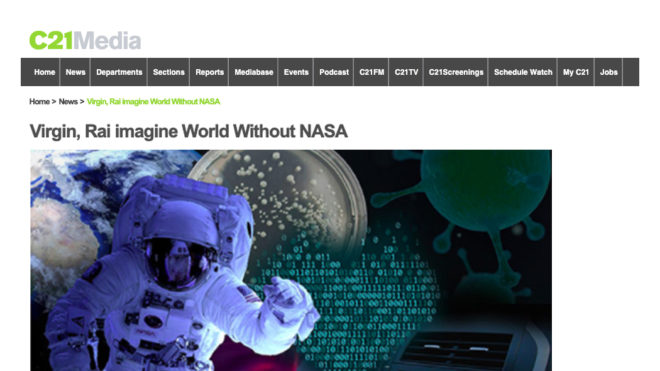Click the News breadcrumb link

pos(68,101)
